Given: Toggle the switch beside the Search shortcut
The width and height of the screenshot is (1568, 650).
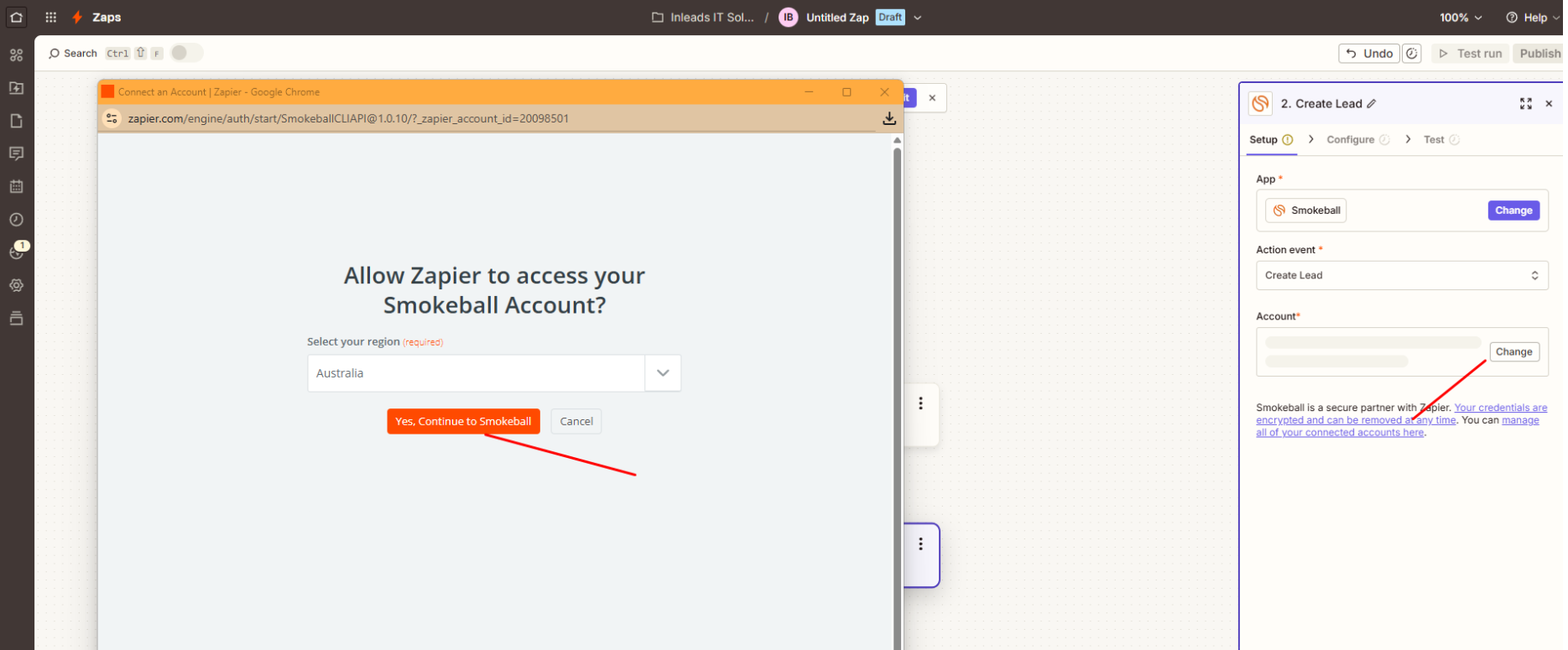Looking at the screenshot, I should coord(186,53).
